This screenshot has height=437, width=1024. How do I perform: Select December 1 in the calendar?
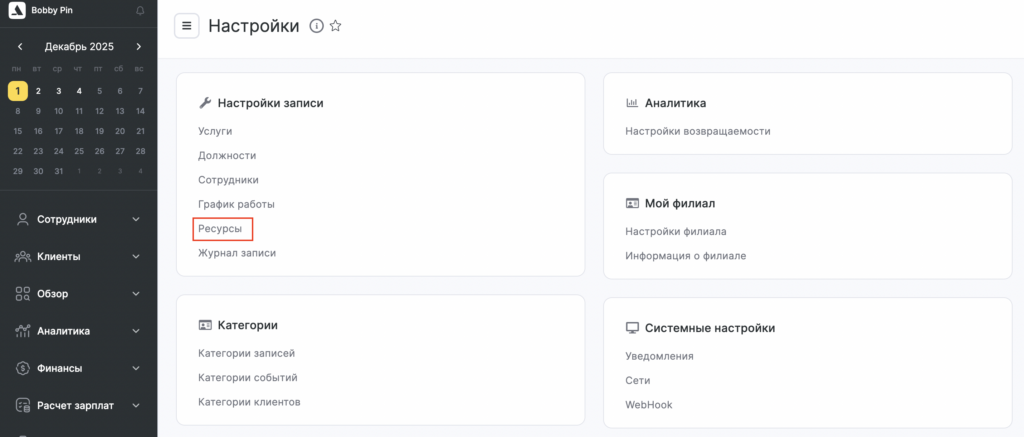(17, 91)
